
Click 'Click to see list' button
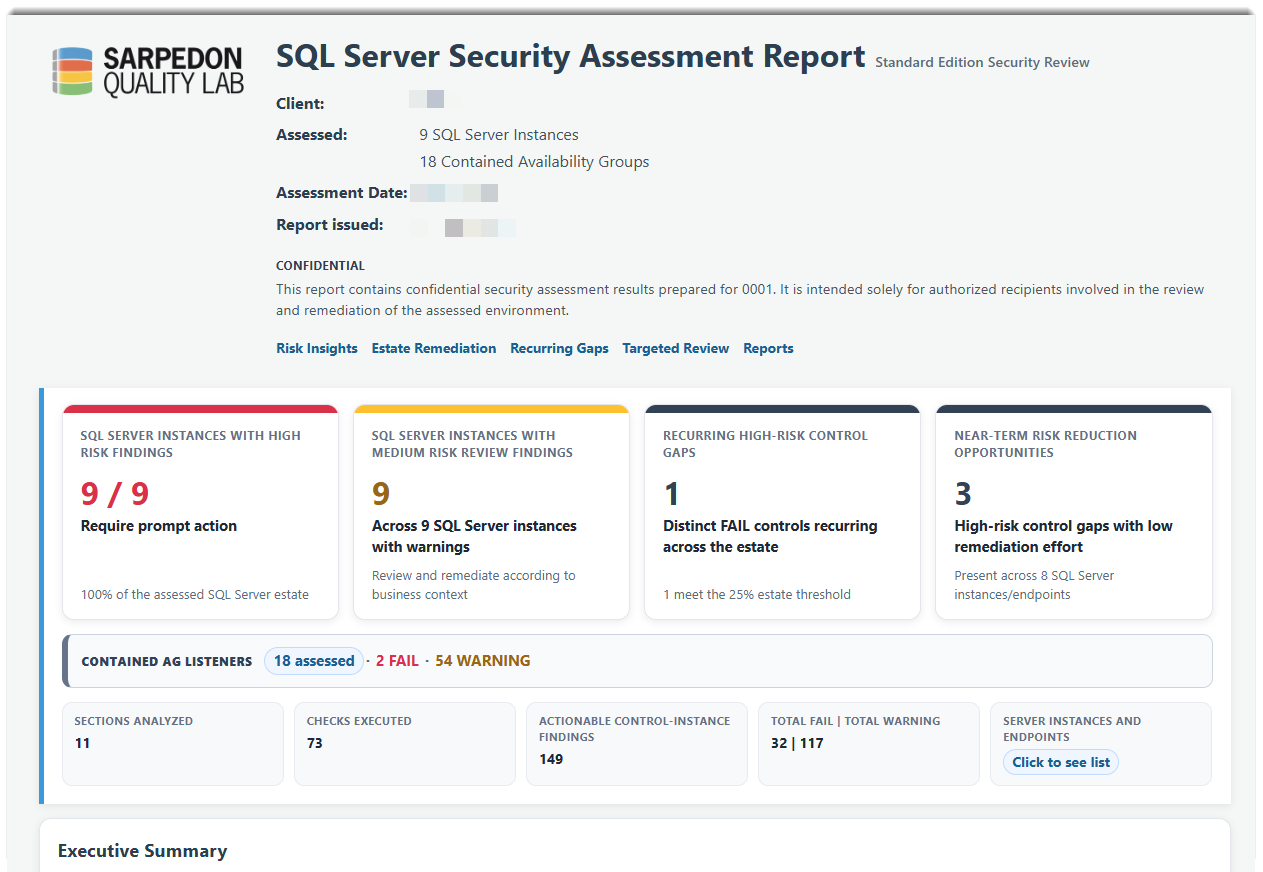[1061, 762]
